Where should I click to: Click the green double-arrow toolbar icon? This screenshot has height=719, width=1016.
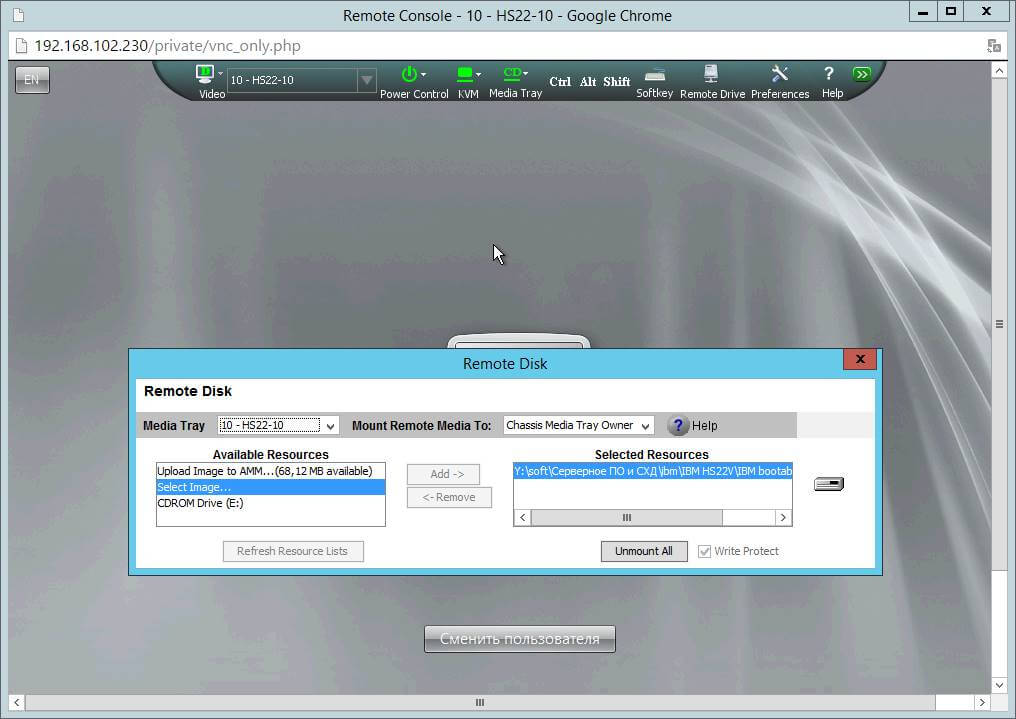862,74
